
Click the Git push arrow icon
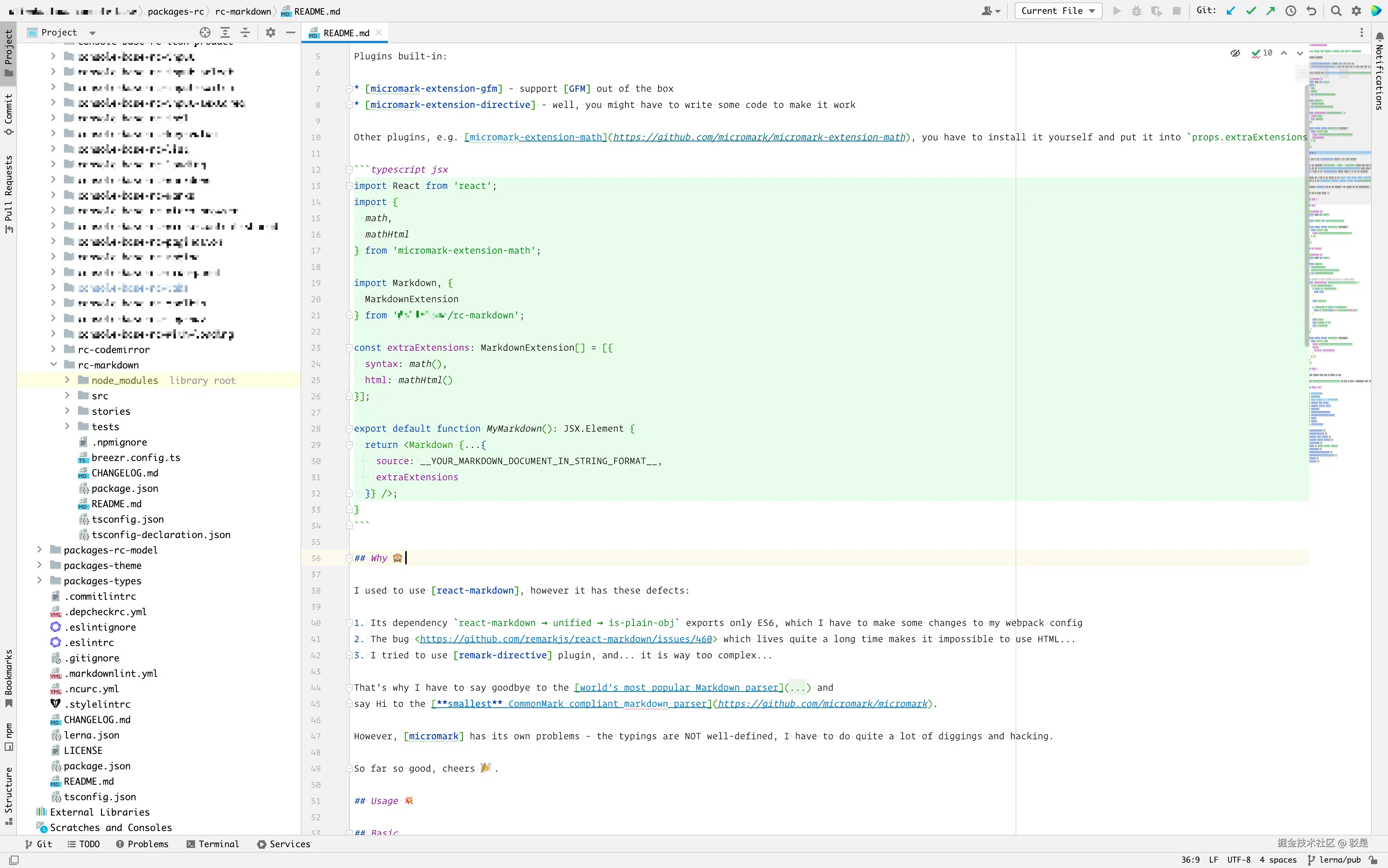click(x=1270, y=11)
